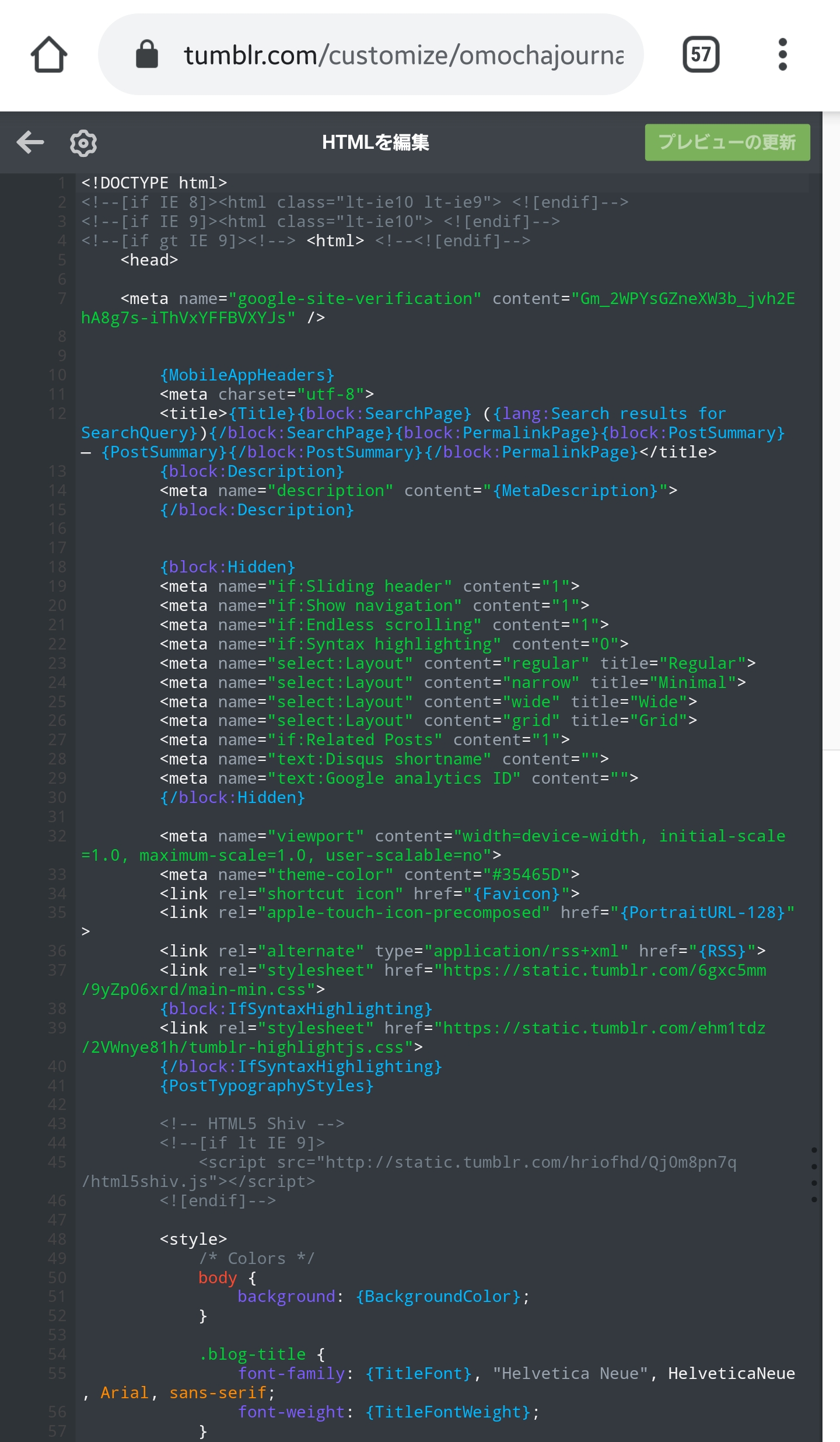Click the vertical dots panel resize handle

coord(814,1175)
